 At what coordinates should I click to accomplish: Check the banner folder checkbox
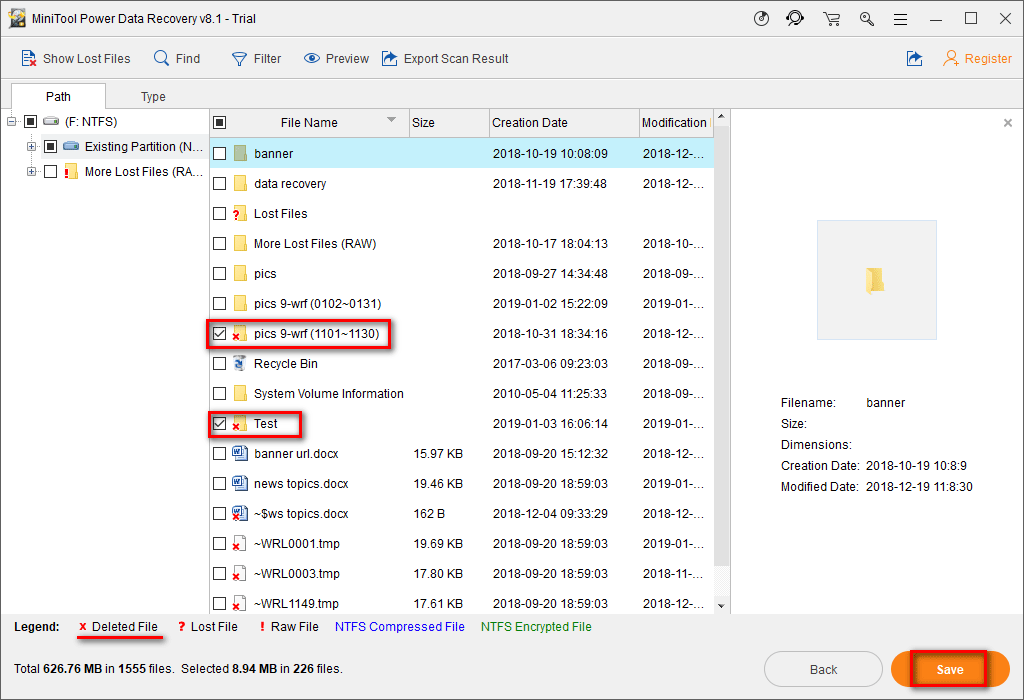219,153
